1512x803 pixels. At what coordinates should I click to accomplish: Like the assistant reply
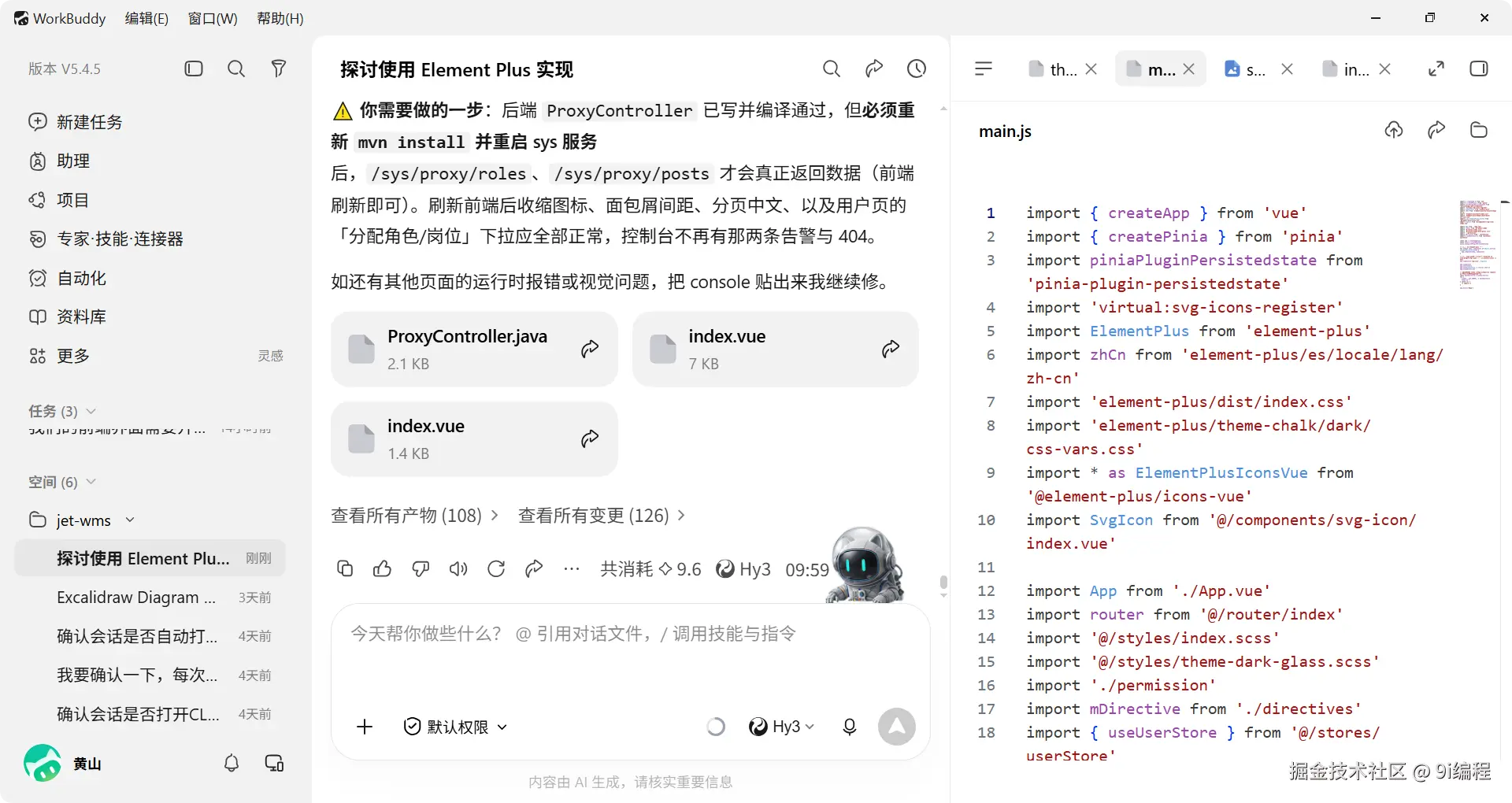383,568
